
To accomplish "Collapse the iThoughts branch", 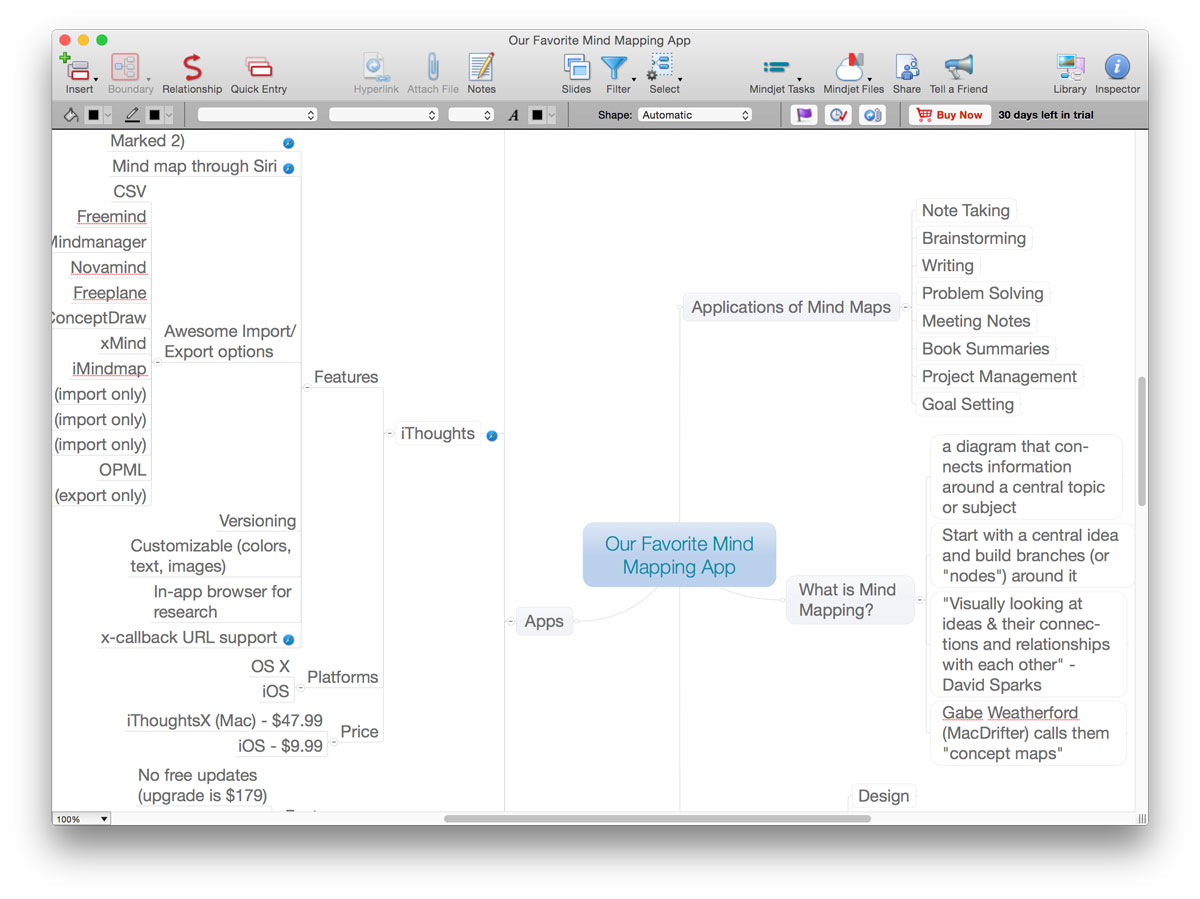I will click(390, 434).
